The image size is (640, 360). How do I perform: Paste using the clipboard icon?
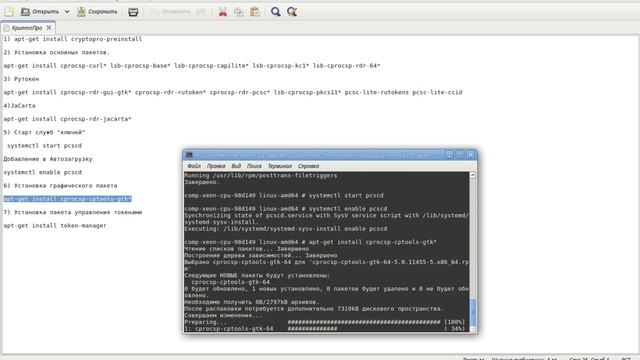click(x=255, y=12)
